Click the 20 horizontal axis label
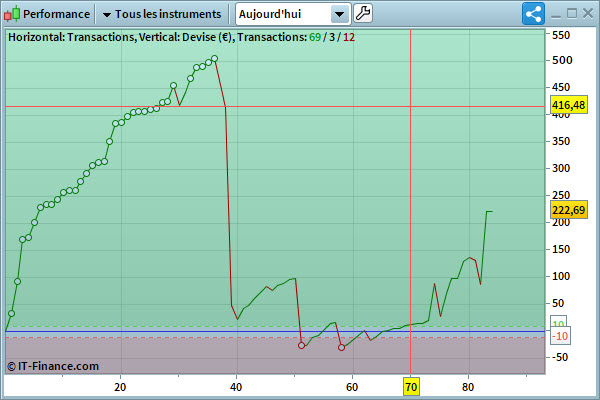The image size is (600, 400). pos(120,387)
